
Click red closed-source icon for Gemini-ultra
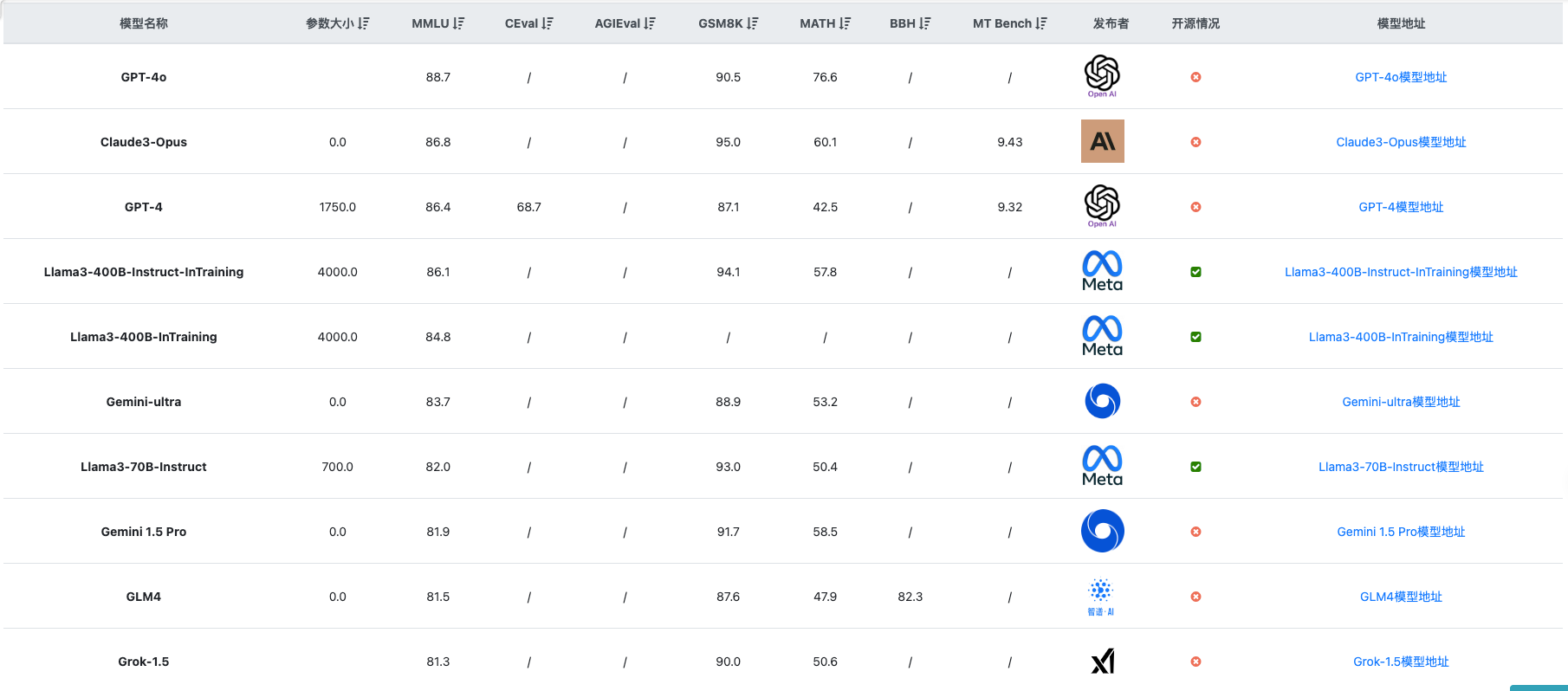click(1195, 402)
